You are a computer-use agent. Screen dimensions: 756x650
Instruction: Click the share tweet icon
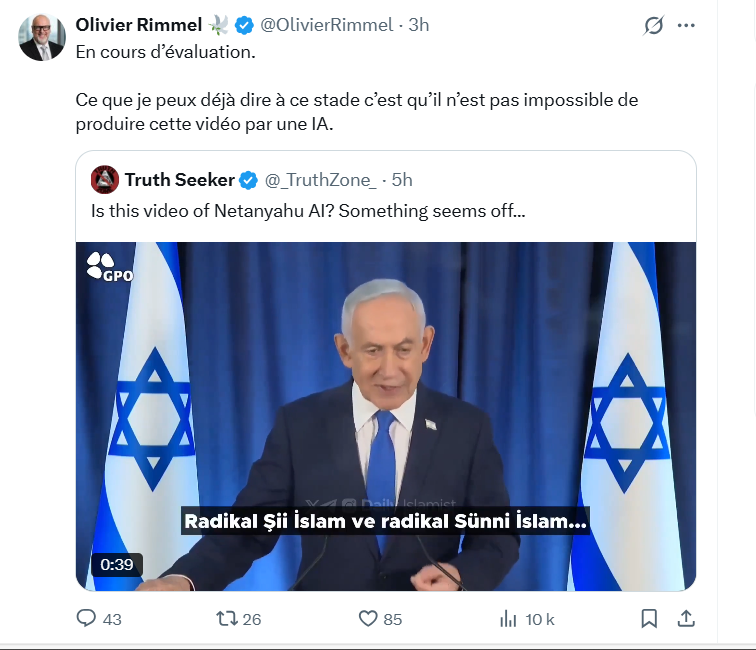pos(686,619)
